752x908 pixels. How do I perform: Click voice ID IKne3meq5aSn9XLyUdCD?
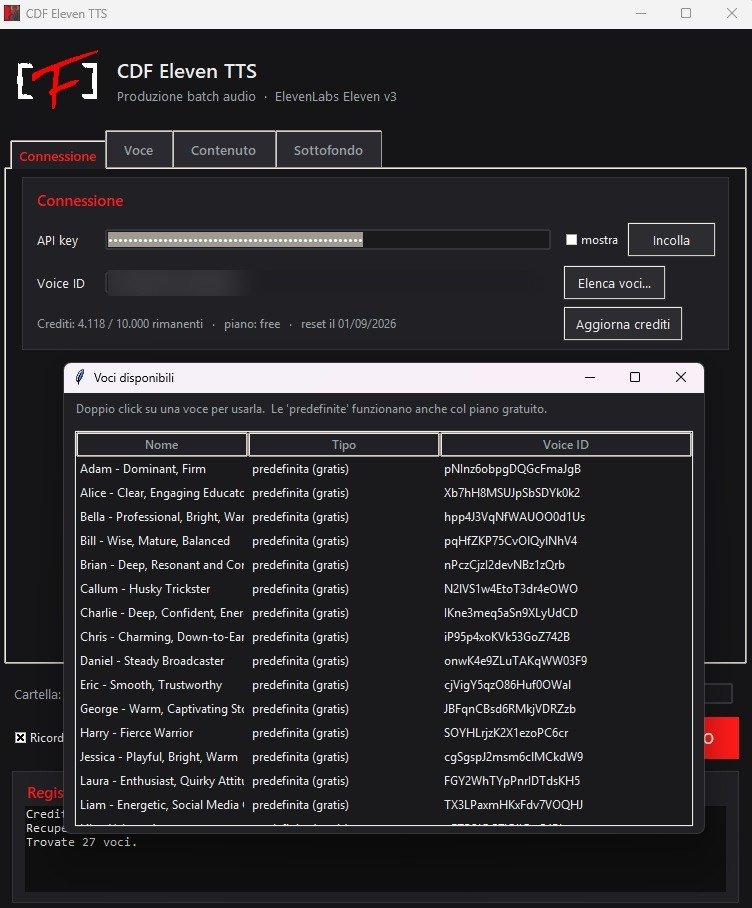[511, 613]
